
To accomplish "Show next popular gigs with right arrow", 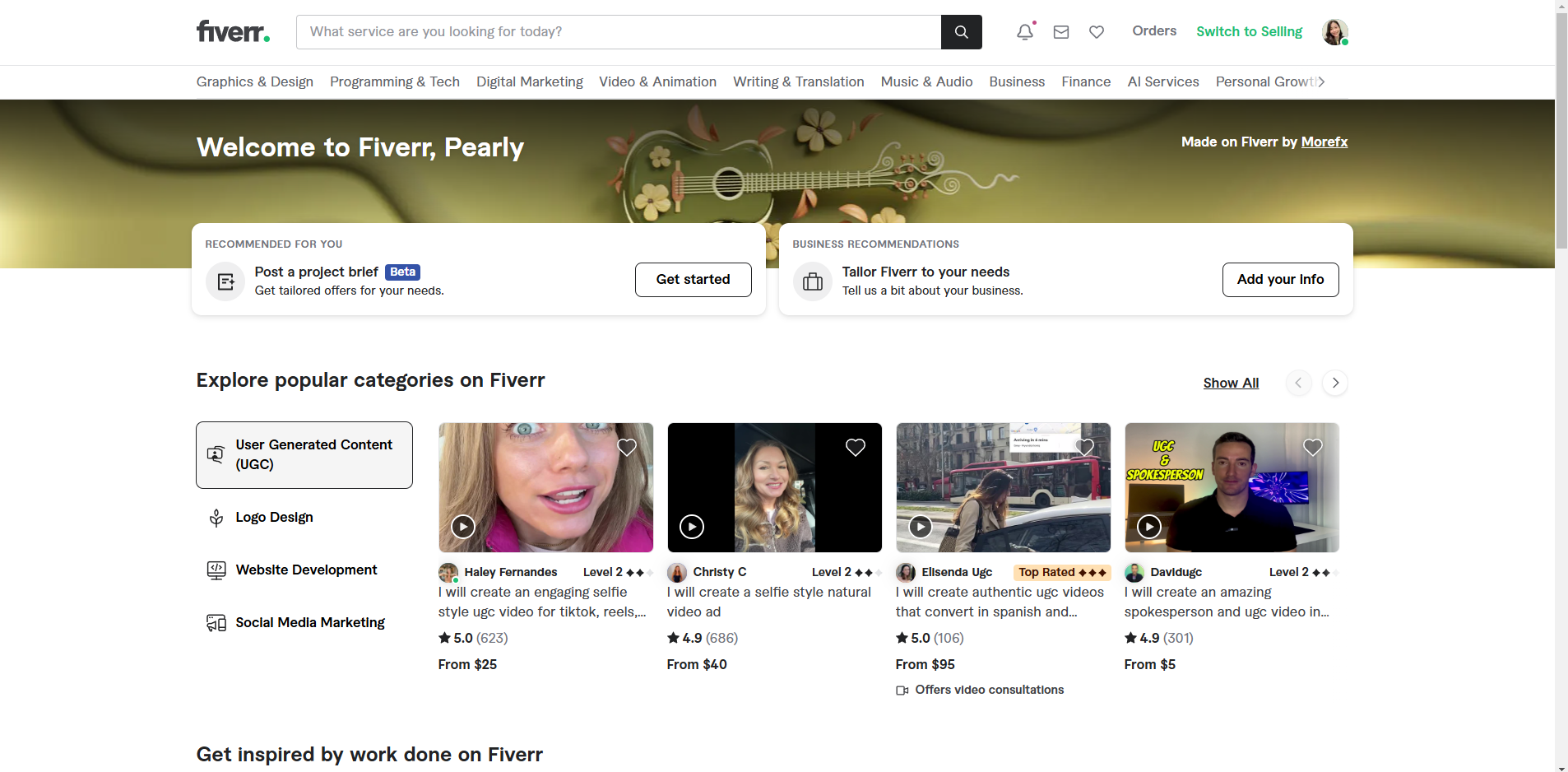I will (1334, 383).
